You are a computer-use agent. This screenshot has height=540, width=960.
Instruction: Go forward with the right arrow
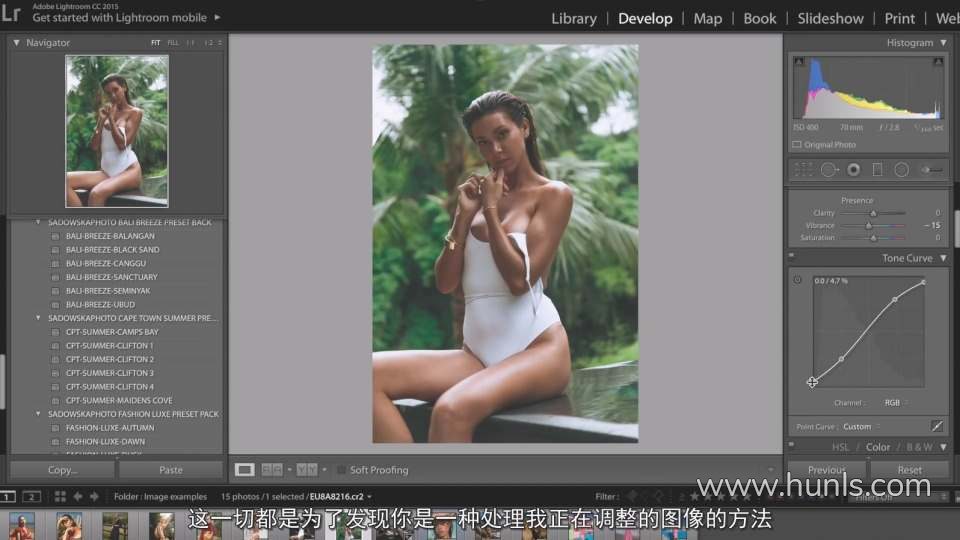tap(94, 497)
